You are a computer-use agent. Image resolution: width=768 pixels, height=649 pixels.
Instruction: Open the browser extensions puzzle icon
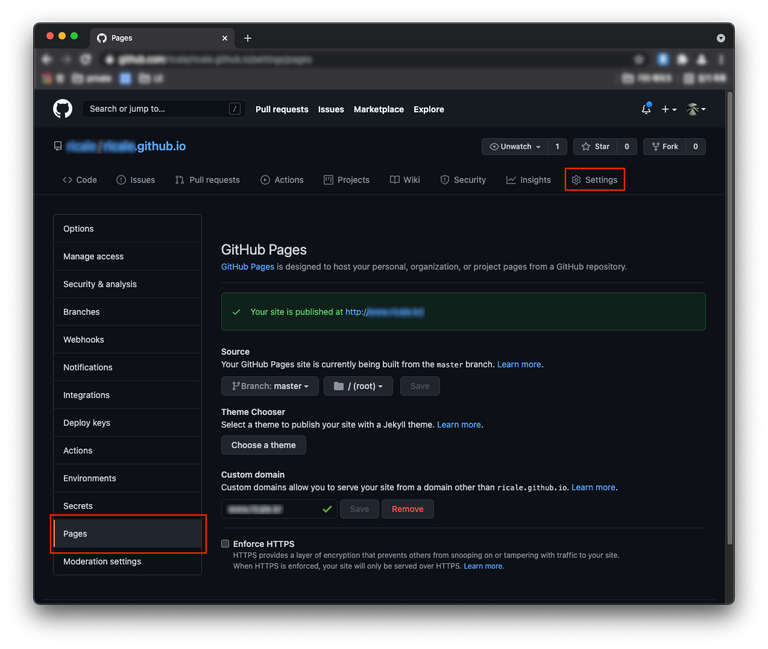[x=682, y=59]
